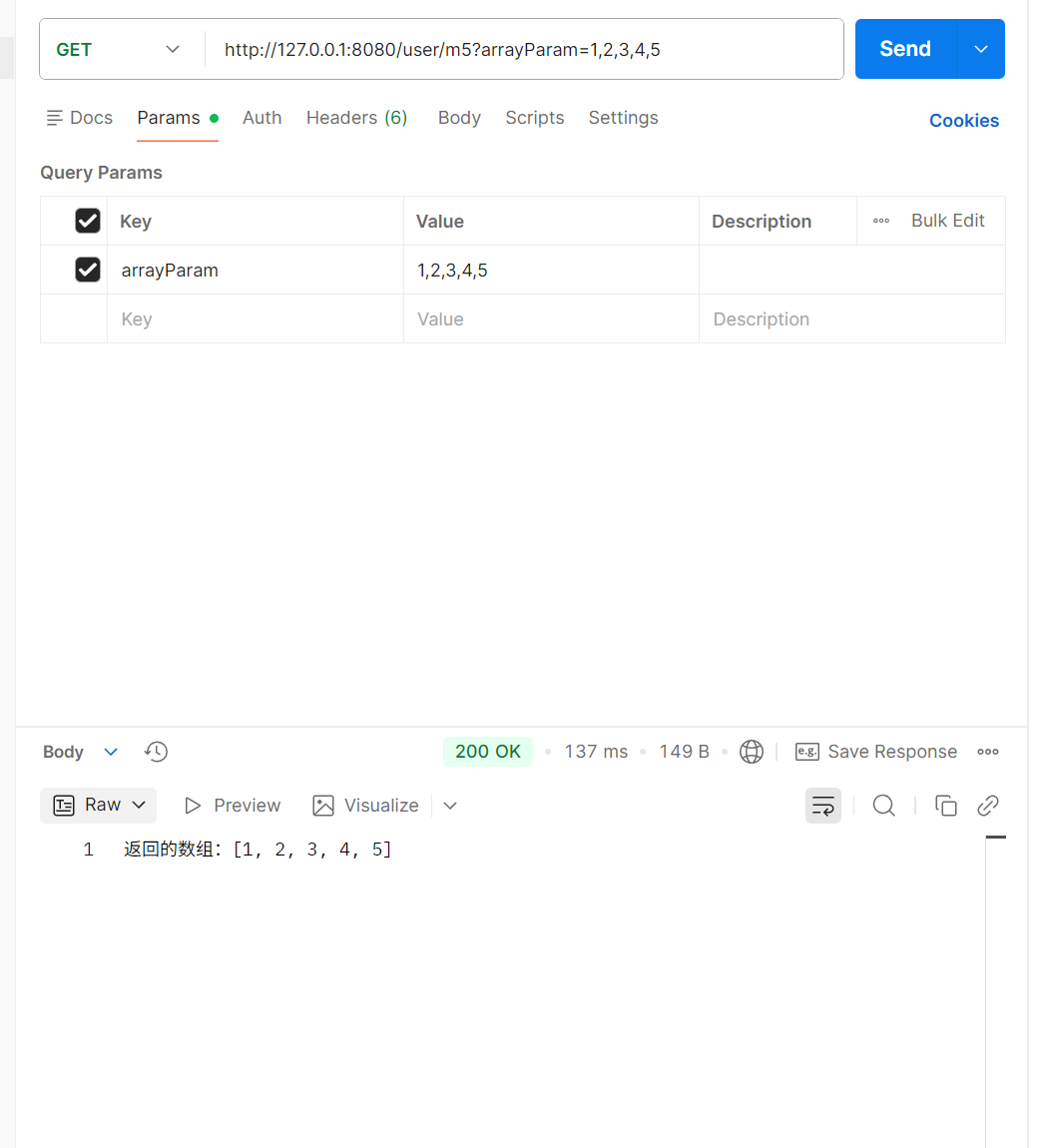1050x1148 pixels.
Task: Click the Query Params heading
Action: pyautogui.click(x=101, y=173)
